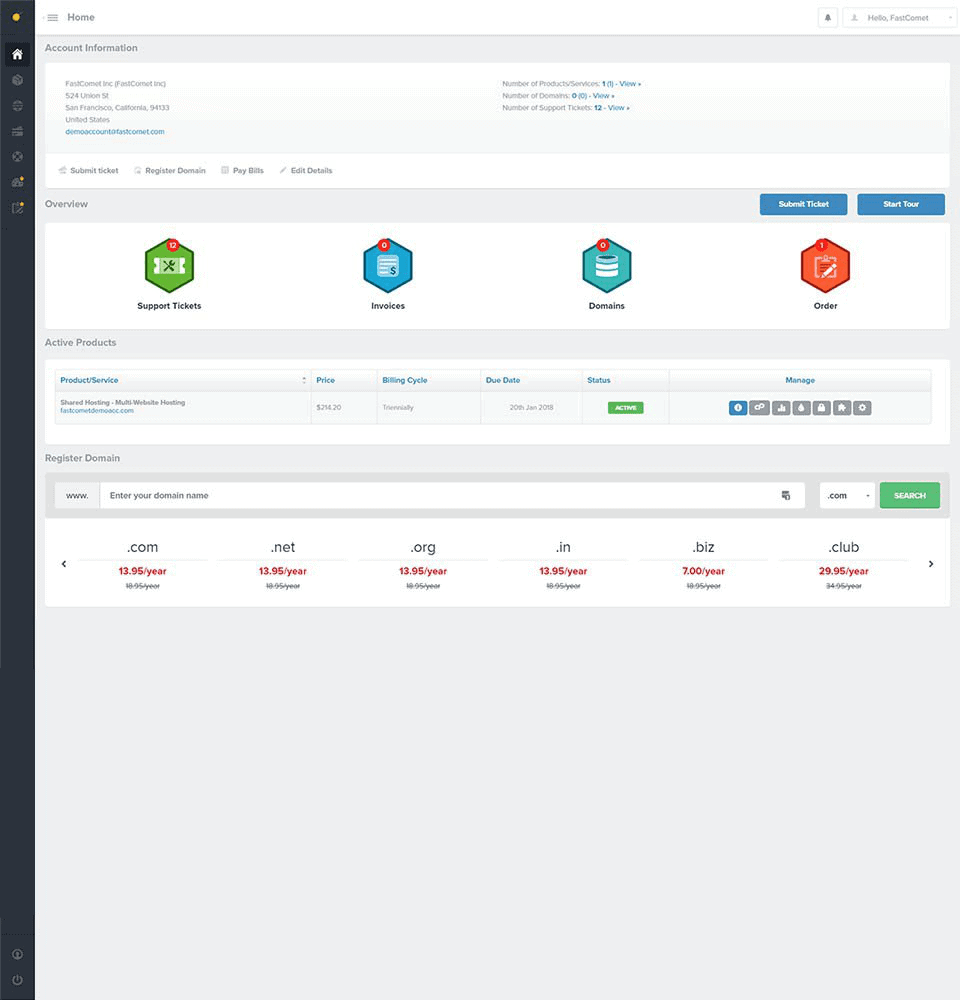Click the lock icon in the Manage row
This screenshot has height=1000, width=960.
[x=824, y=408]
